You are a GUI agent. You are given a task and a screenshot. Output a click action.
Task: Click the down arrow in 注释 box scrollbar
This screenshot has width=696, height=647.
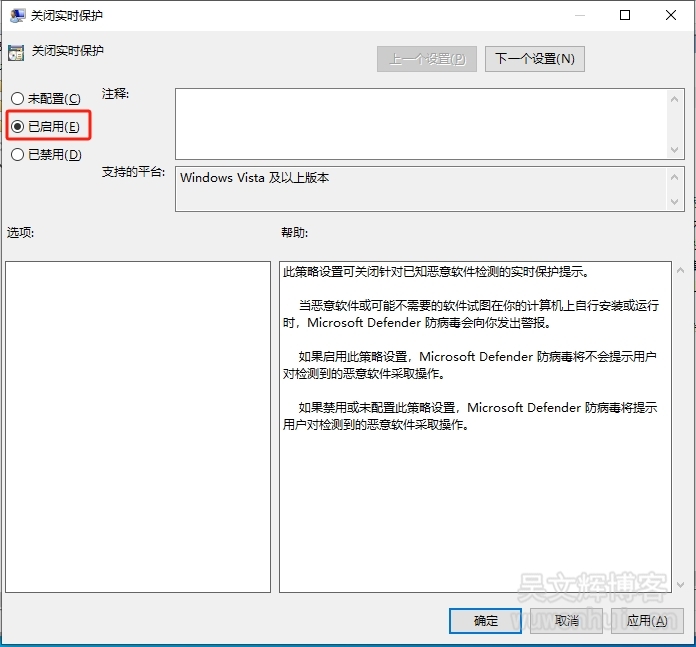coord(675,149)
